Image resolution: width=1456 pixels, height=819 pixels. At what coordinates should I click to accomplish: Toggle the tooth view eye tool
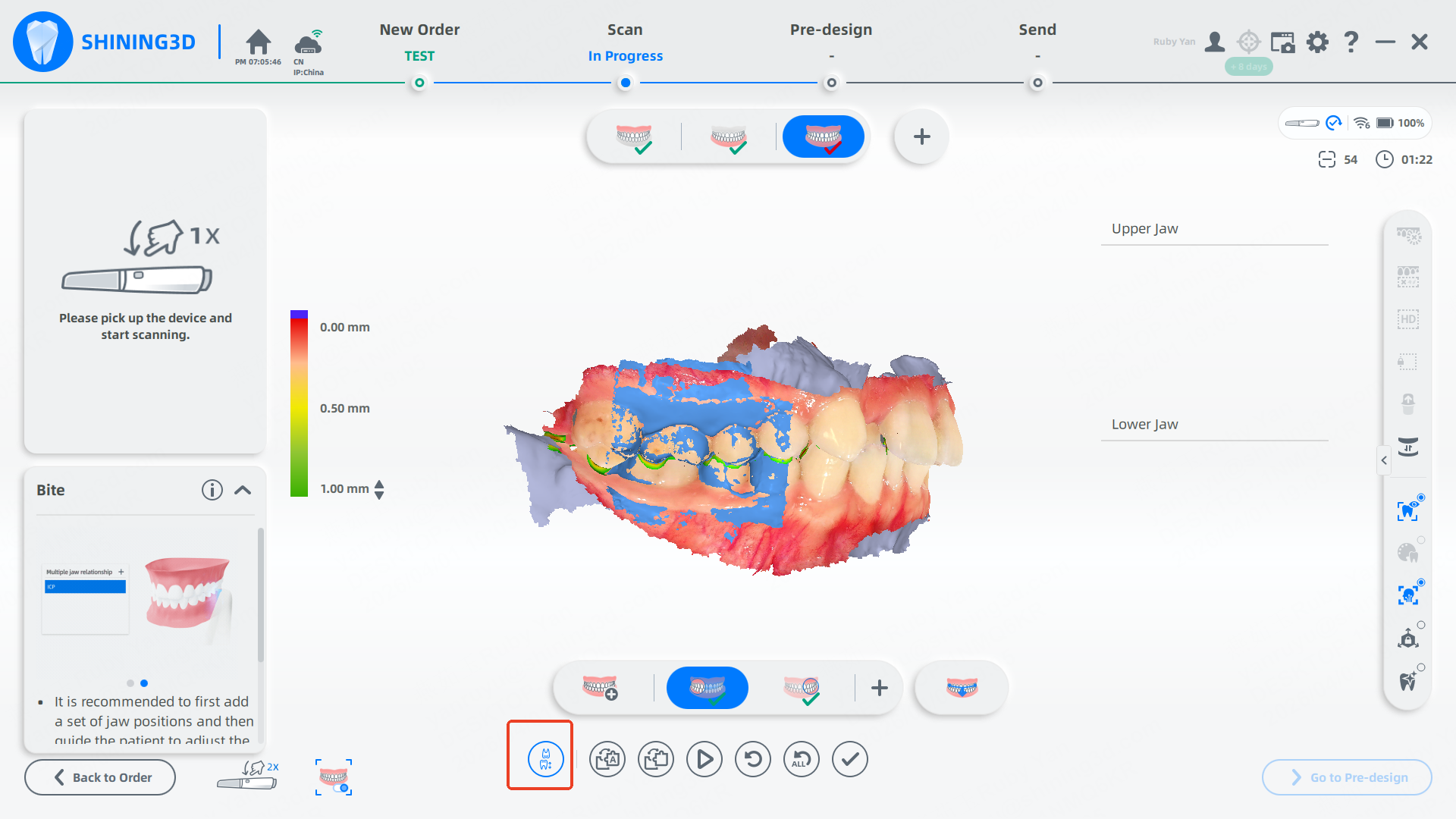pos(1408,510)
